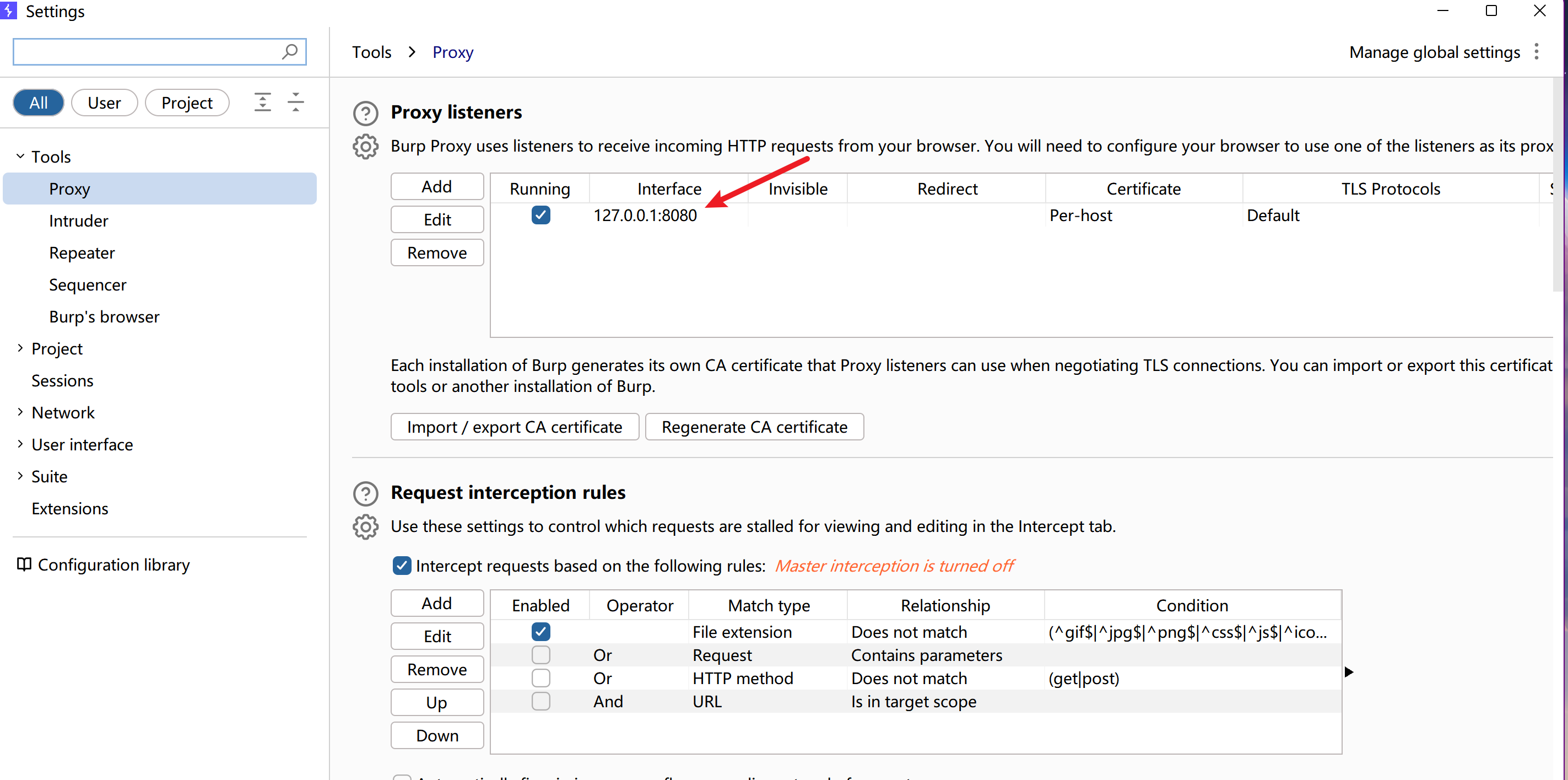Toggle 'Intercept requests based on following rules'
The height and width of the screenshot is (780, 1568).
coord(402,566)
